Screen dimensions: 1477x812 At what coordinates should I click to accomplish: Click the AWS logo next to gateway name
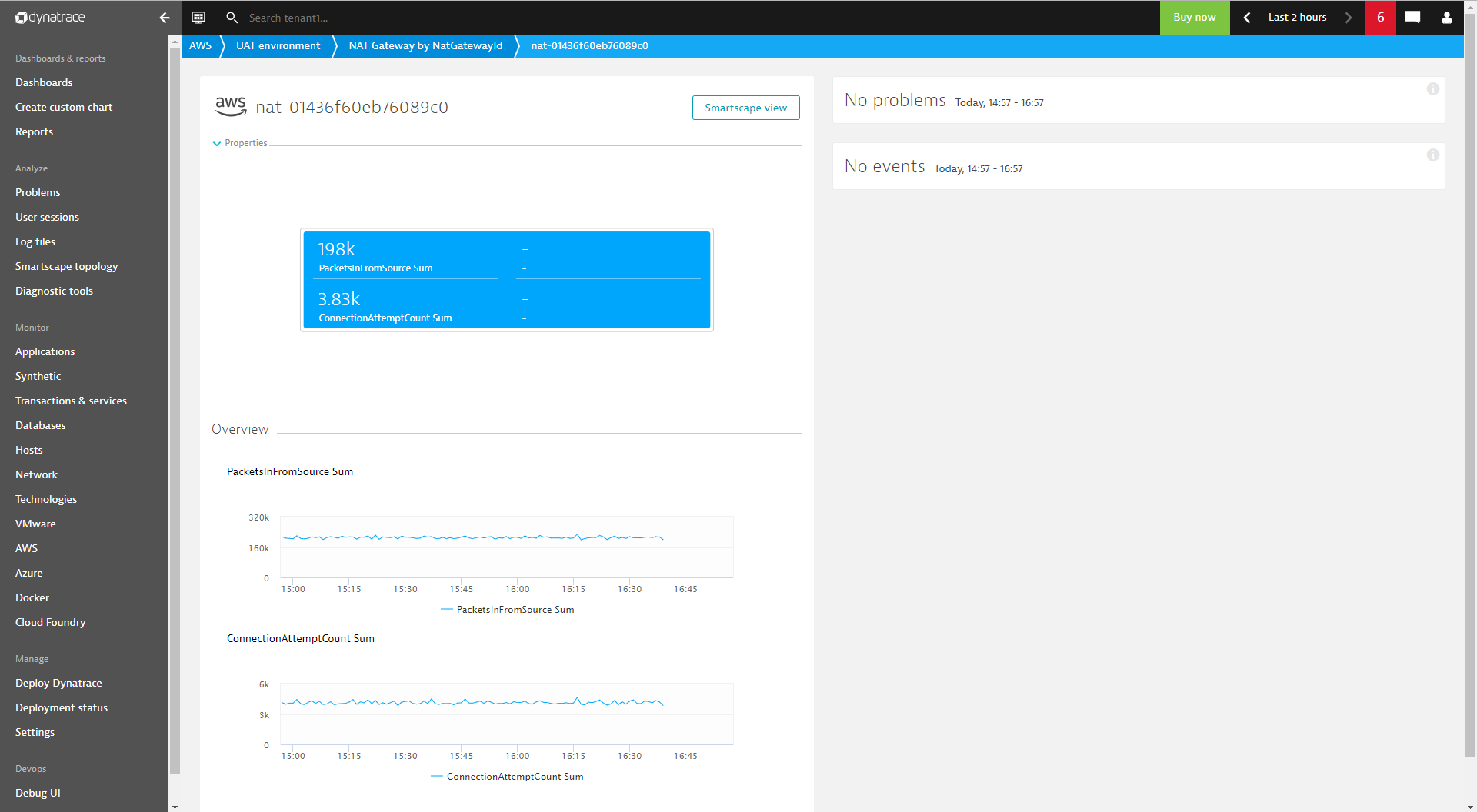coord(230,106)
